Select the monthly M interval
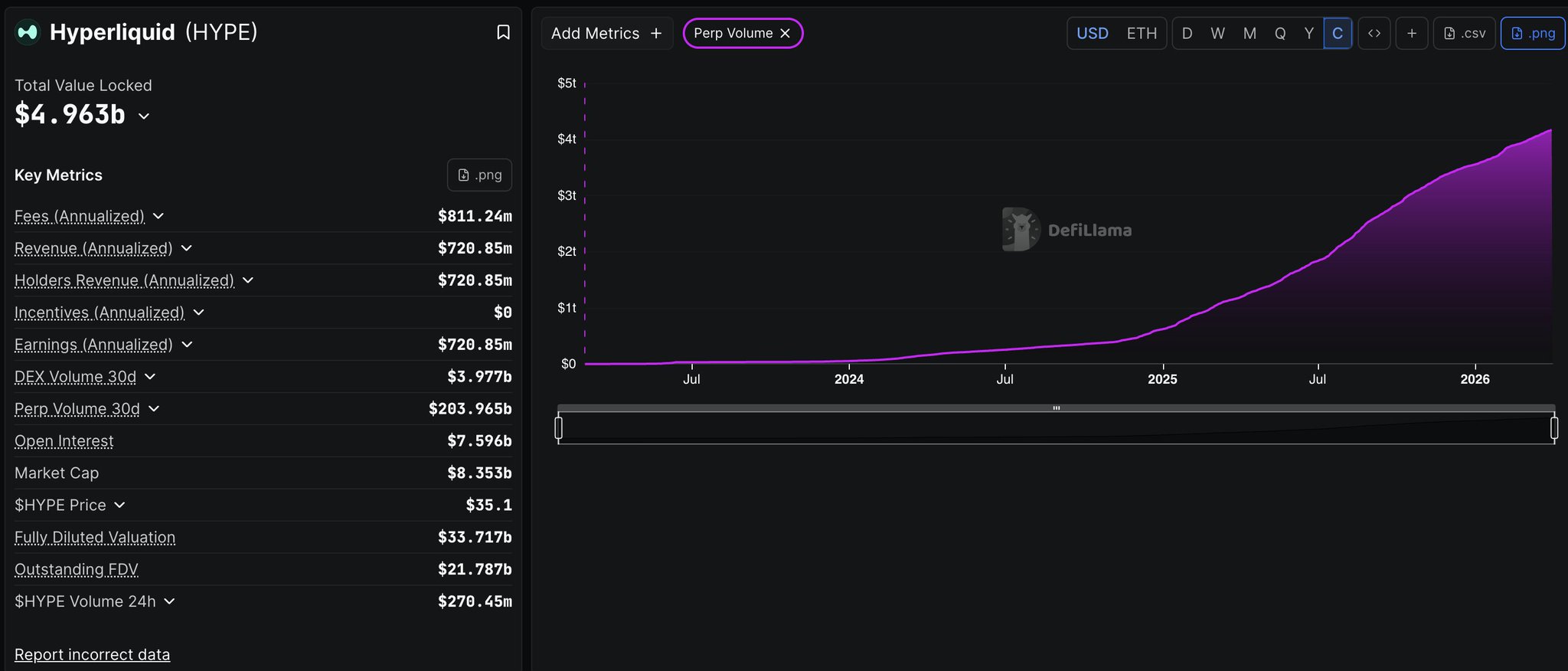 click(x=1249, y=34)
